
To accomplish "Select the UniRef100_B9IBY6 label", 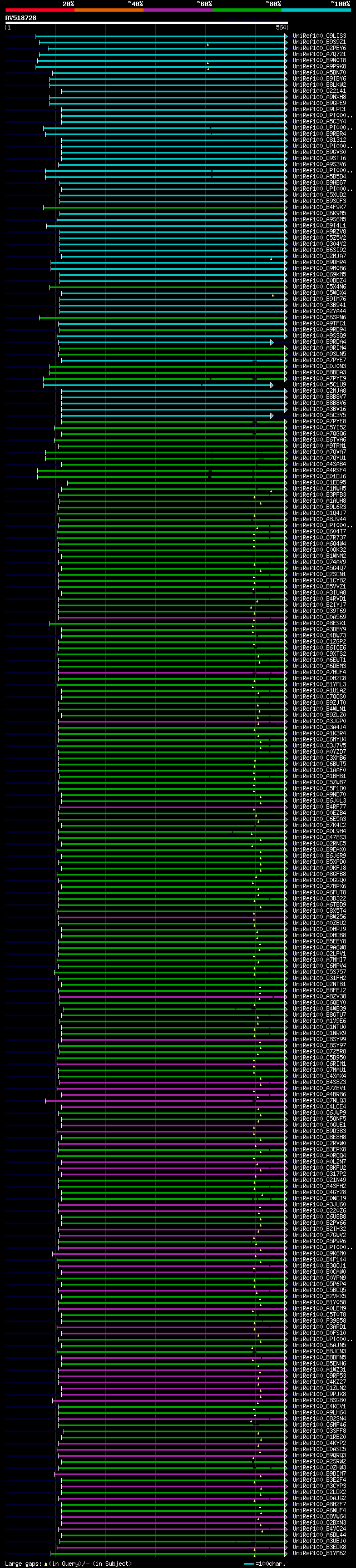I will click(x=319, y=78).
